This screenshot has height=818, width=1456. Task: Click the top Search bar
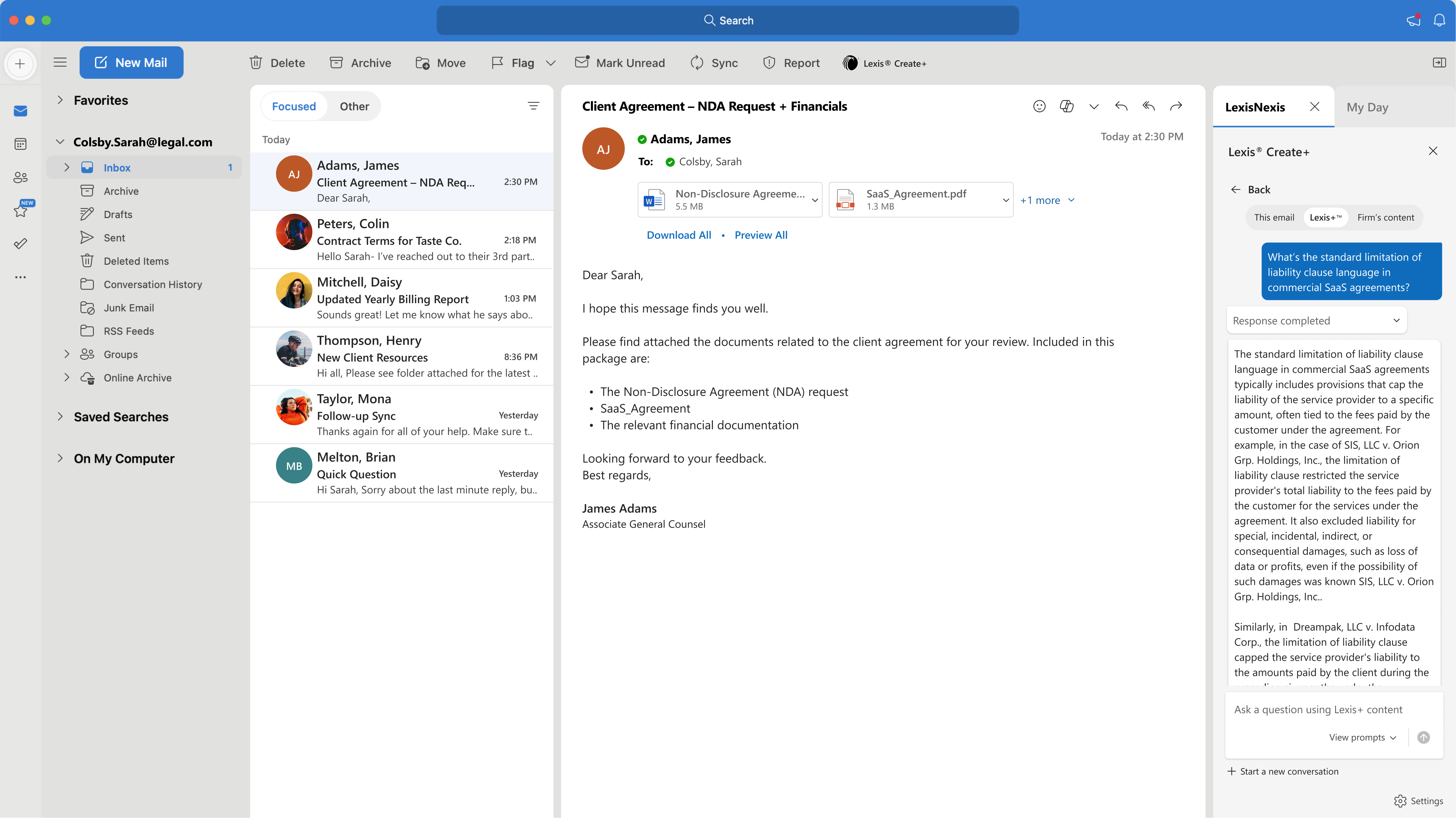point(727,20)
